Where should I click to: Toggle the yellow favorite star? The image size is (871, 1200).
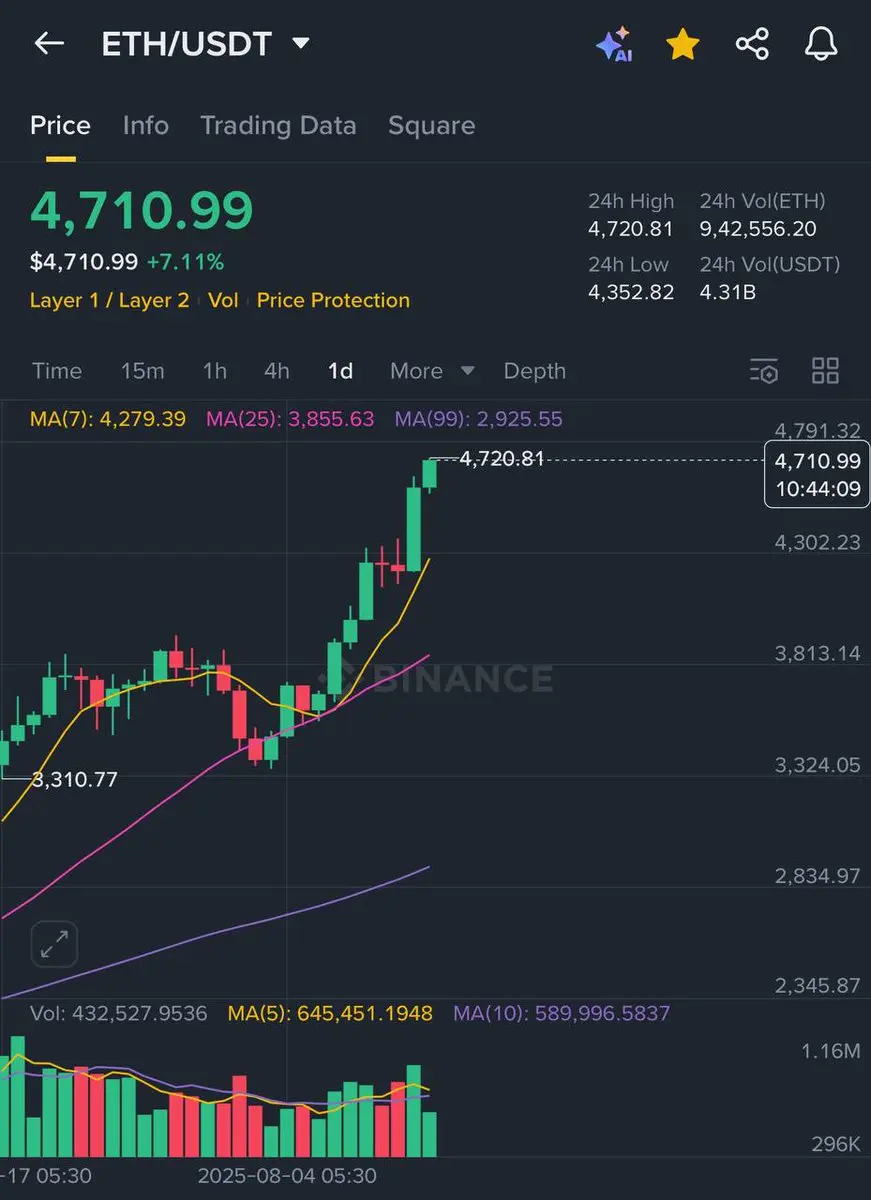coord(682,44)
